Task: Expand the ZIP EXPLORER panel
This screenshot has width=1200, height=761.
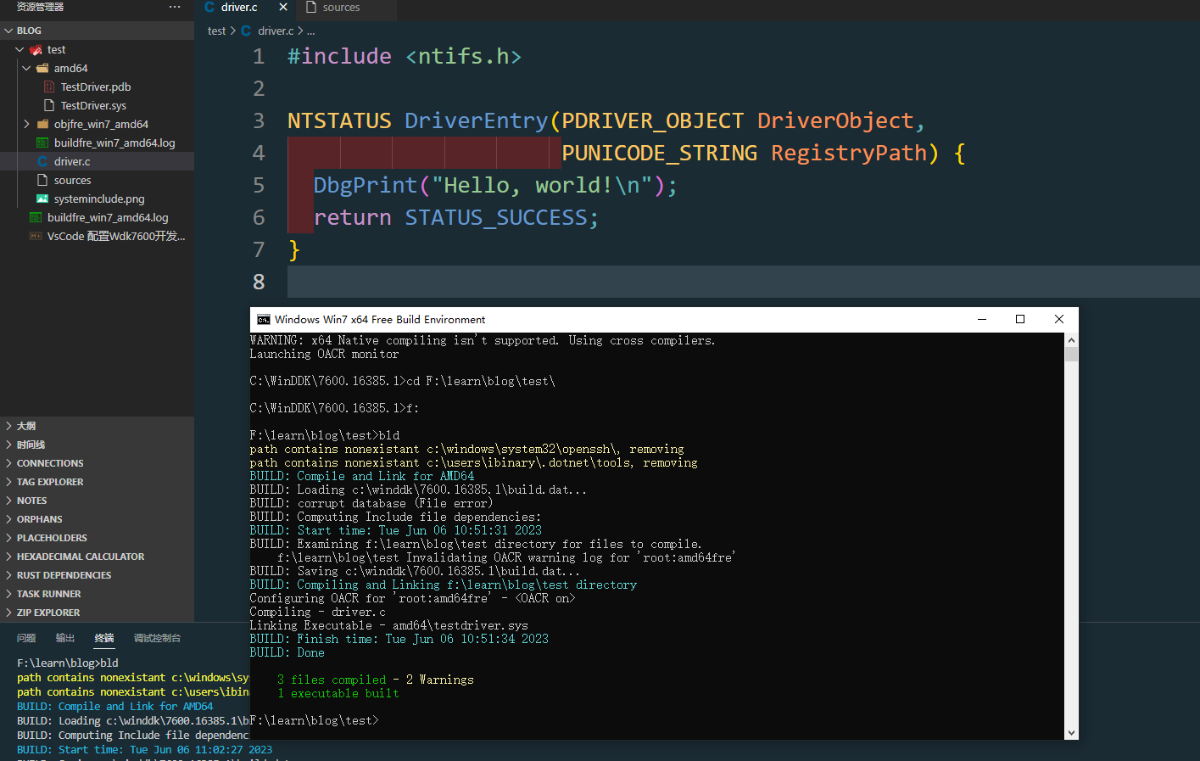Action: point(97,612)
